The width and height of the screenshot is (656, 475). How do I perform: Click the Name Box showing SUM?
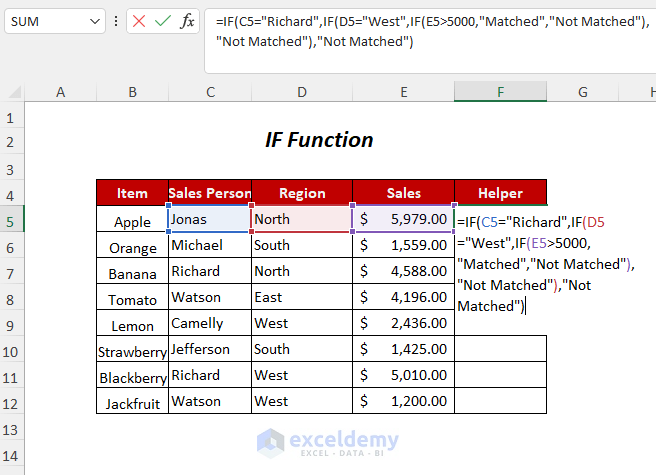[x=45, y=21]
